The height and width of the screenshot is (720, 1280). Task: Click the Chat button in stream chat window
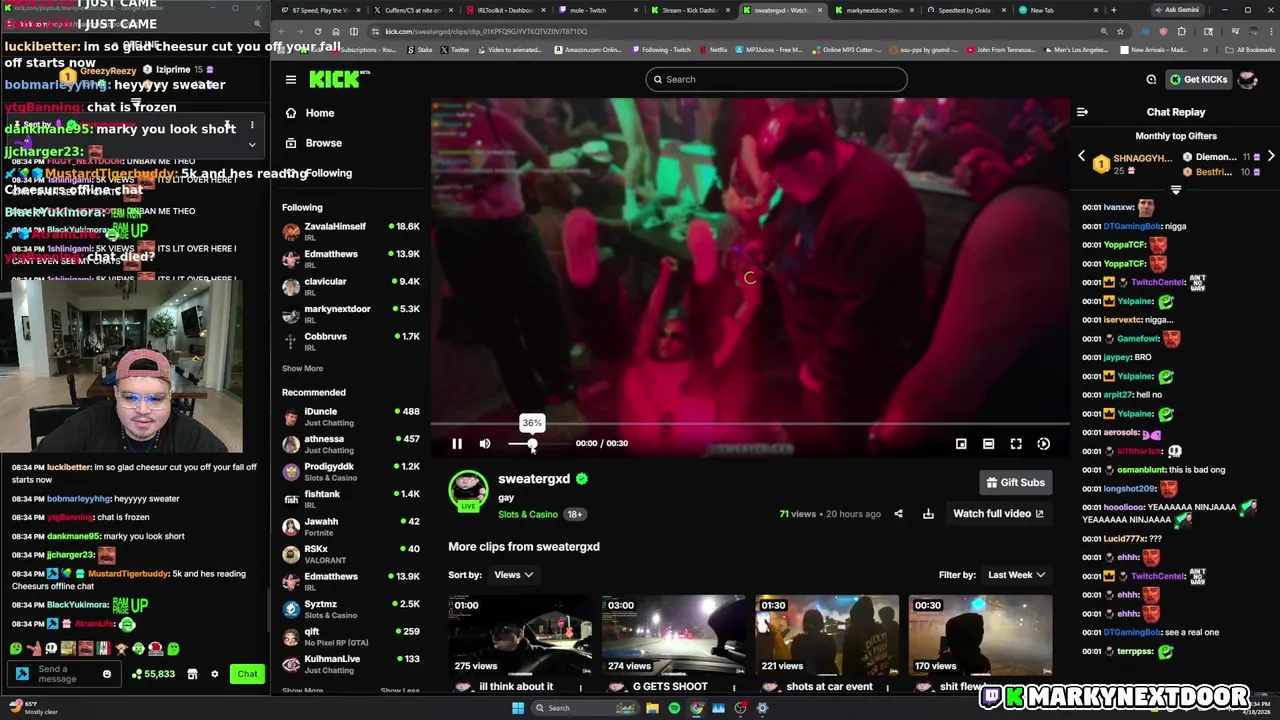click(x=247, y=674)
